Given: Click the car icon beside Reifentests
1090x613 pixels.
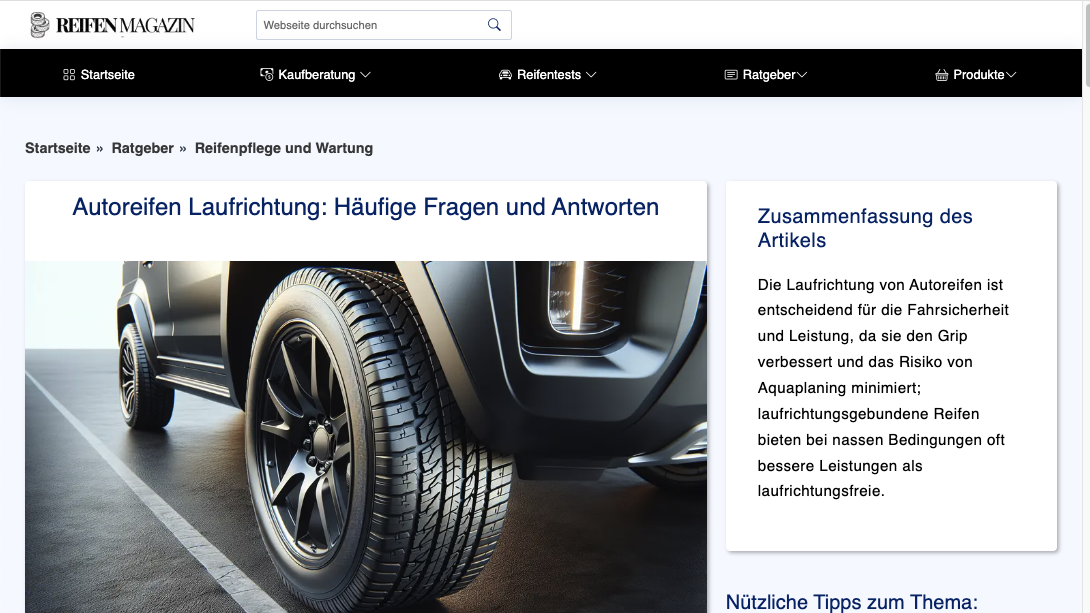Looking at the screenshot, I should pyautogui.click(x=505, y=75).
